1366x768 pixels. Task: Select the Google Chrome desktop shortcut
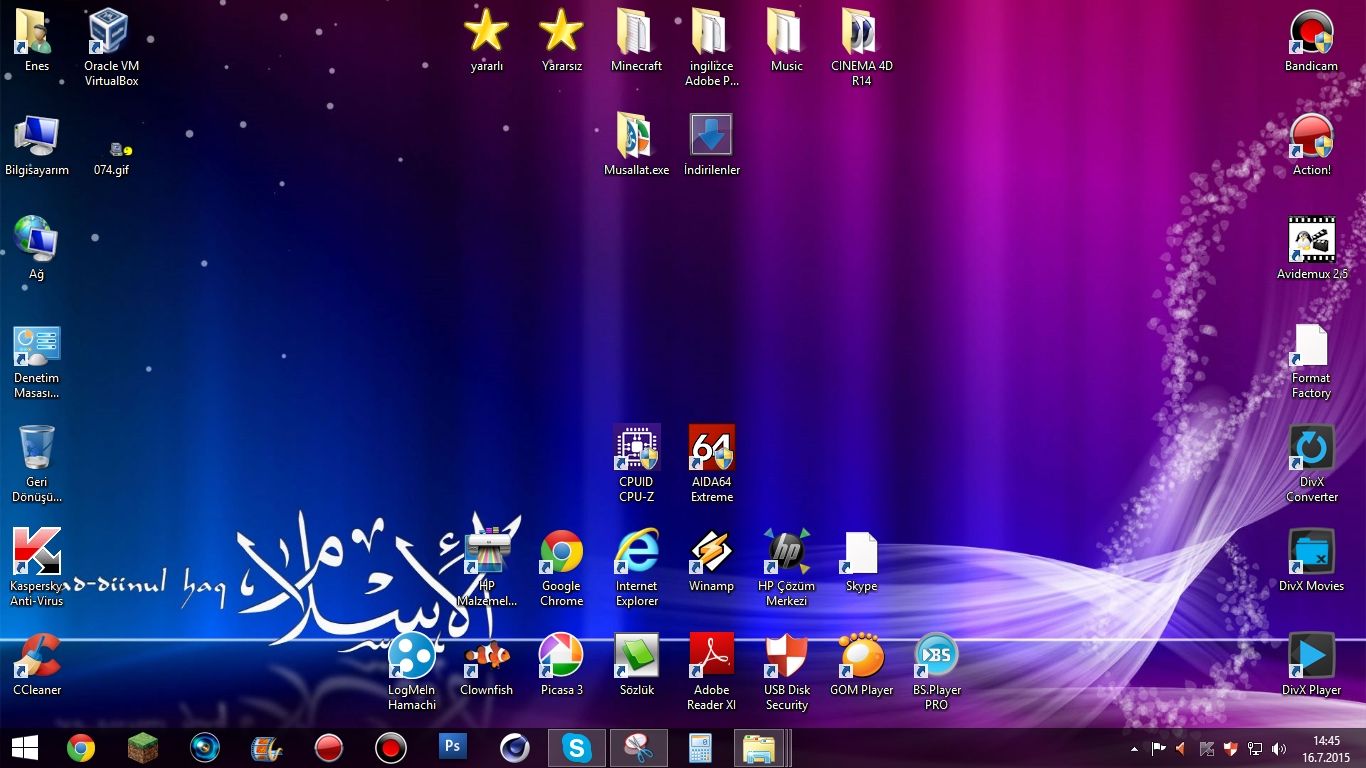coord(561,566)
